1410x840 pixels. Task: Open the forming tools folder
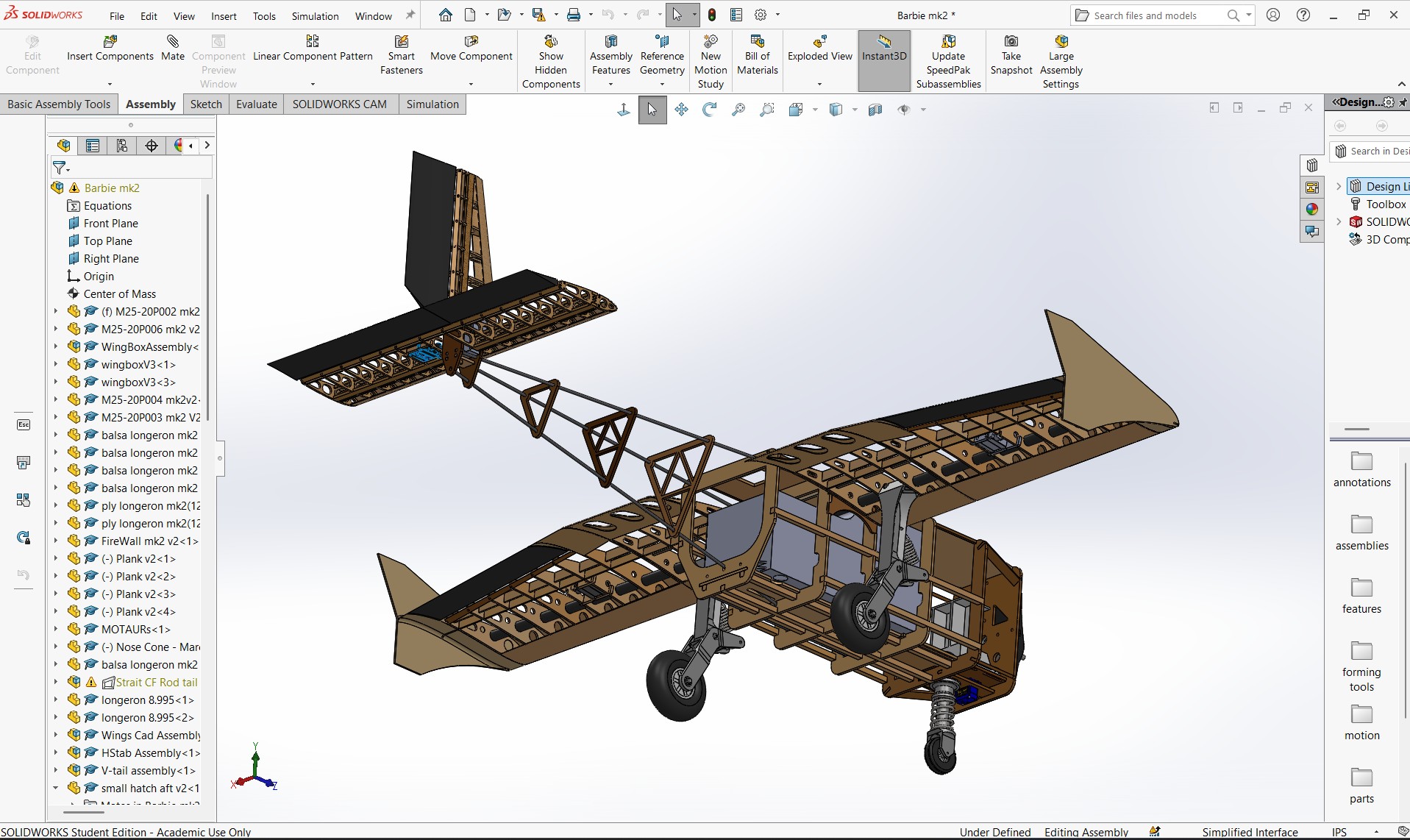coord(1361,666)
